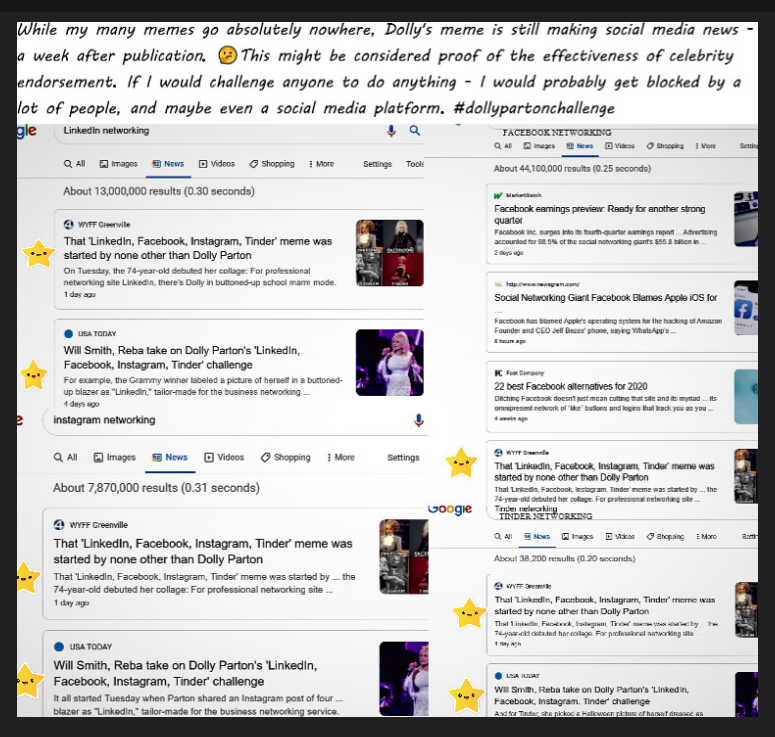The width and height of the screenshot is (775, 737).
Task: Open Tools in LinkedIn networking results
Action: click(x=415, y=164)
